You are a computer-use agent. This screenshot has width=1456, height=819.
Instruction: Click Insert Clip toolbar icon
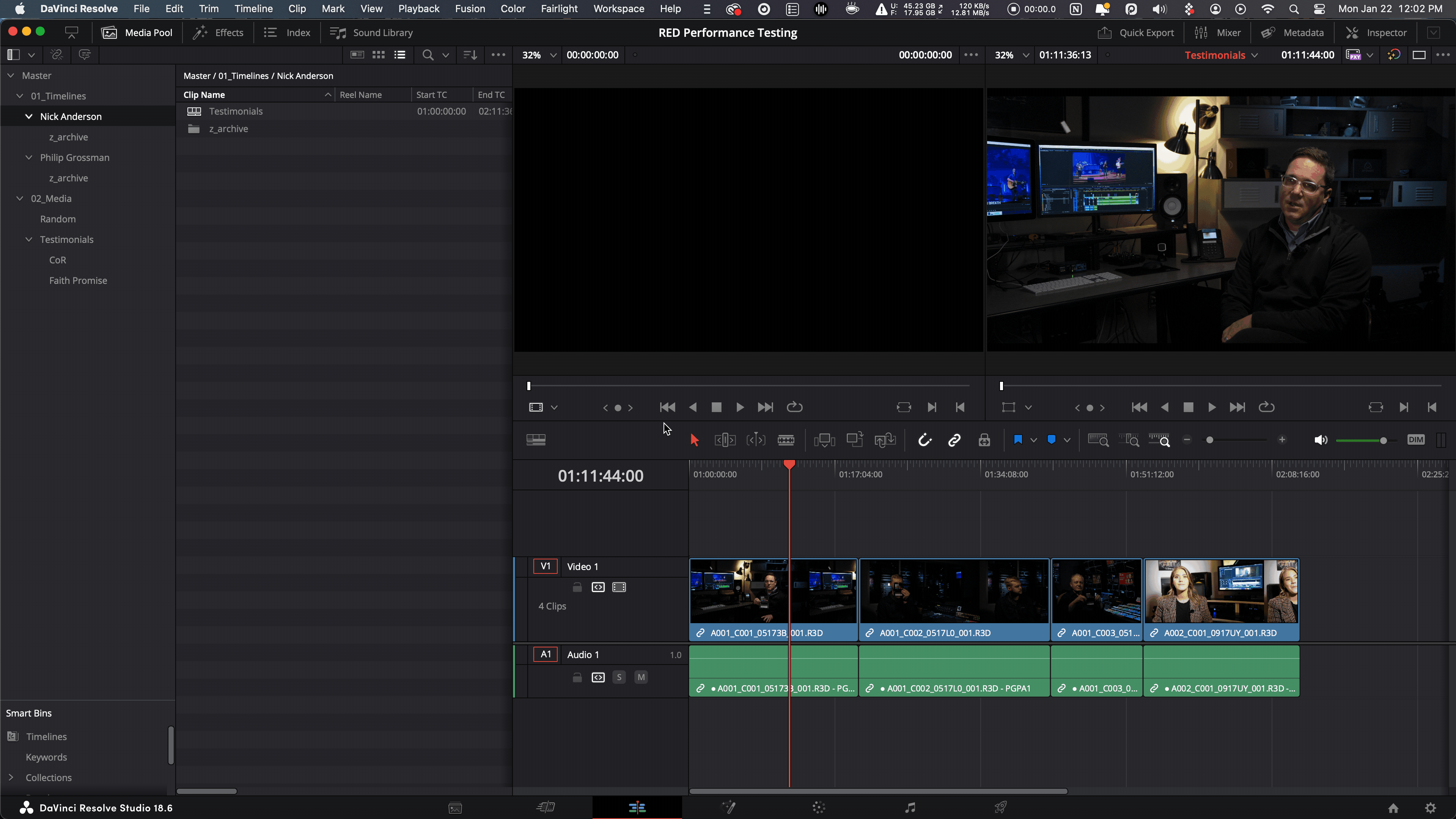[x=824, y=440]
